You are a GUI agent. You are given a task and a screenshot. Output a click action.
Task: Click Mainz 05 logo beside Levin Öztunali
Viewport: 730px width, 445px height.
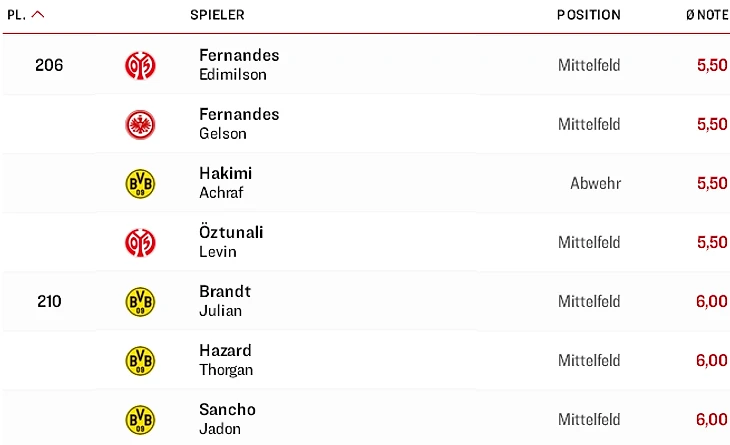tap(140, 243)
